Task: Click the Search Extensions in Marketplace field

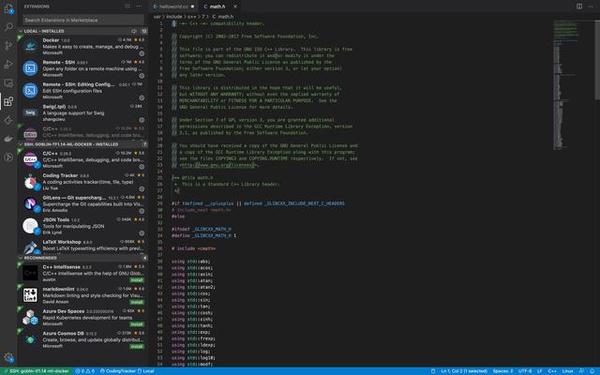Action: [83, 20]
